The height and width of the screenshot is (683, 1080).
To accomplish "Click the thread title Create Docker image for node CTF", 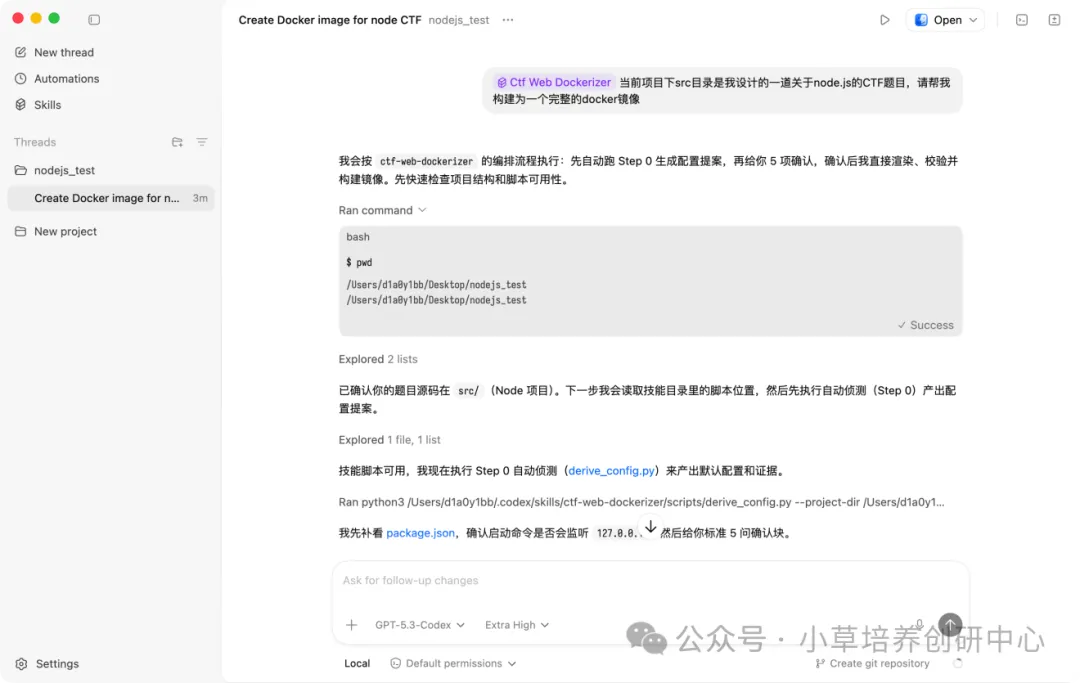I will click(x=329, y=20).
